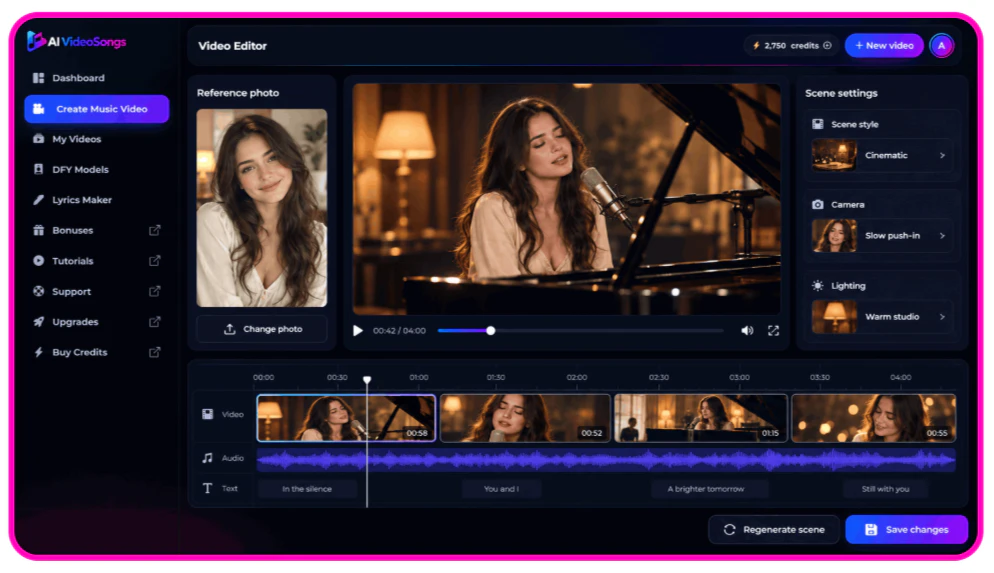The width and height of the screenshot is (994, 573).
Task: Click the My Videos camera icon
Action: [x=39, y=139]
